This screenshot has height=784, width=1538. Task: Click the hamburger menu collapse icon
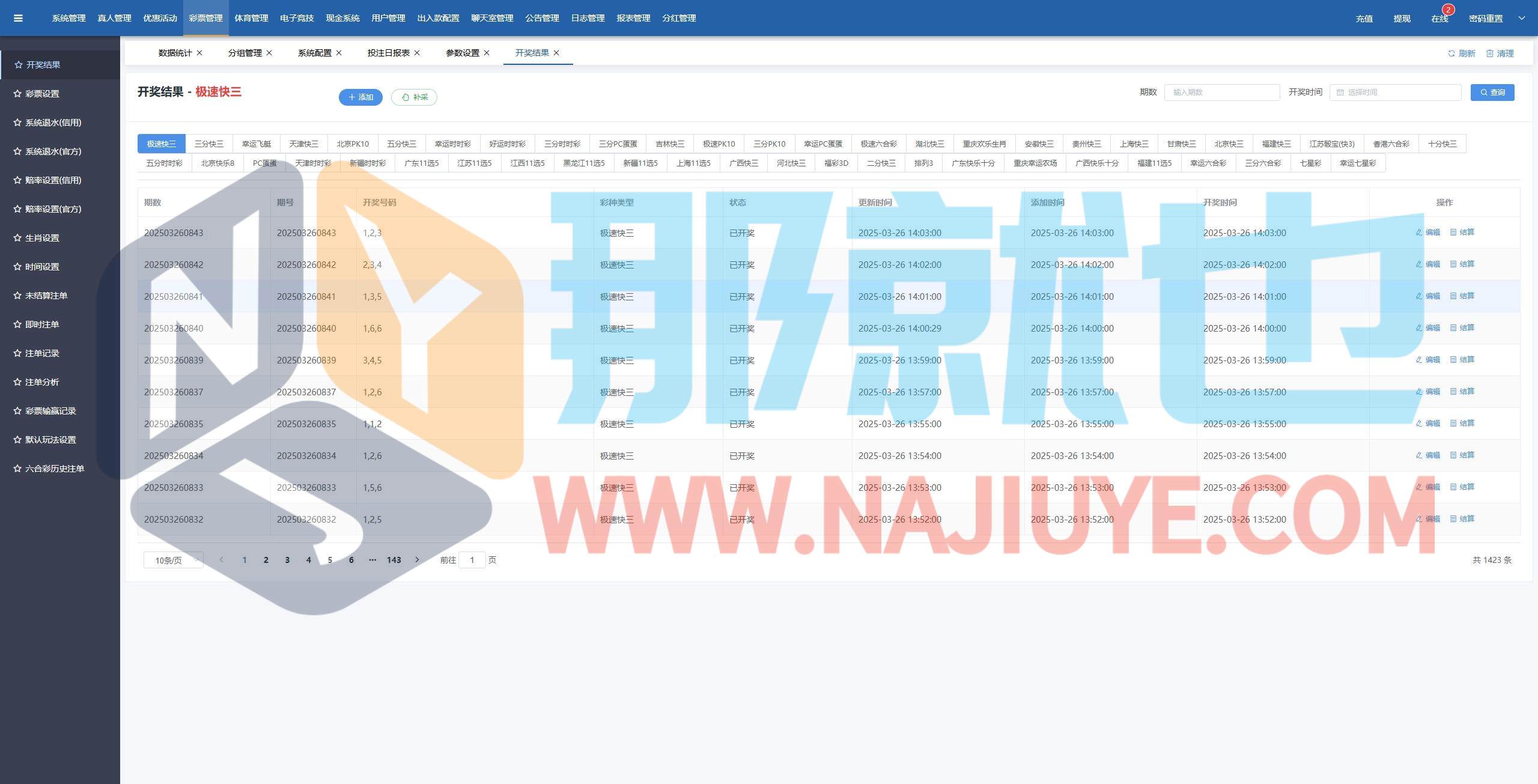[x=18, y=18]
